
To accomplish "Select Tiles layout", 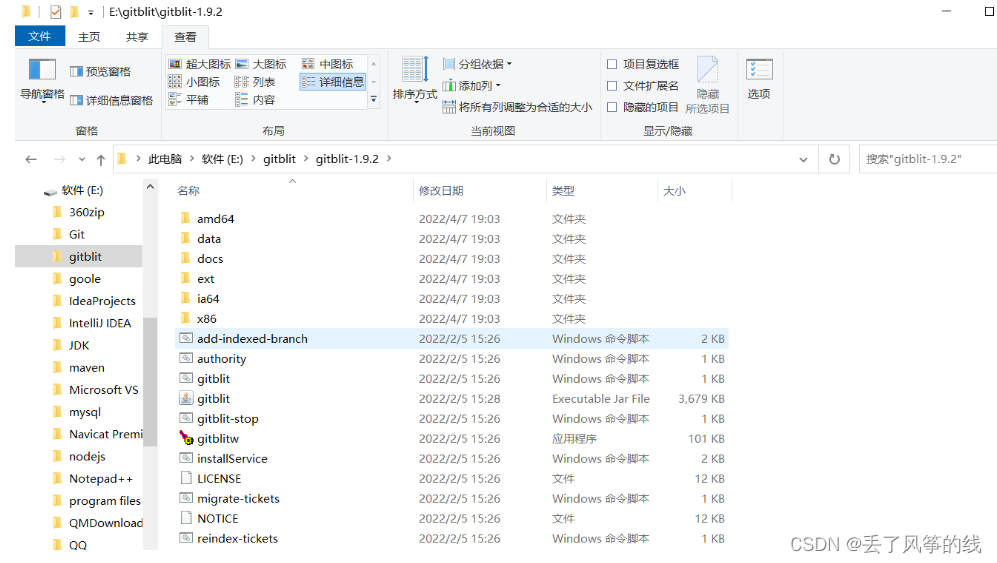I will point(189,100).
